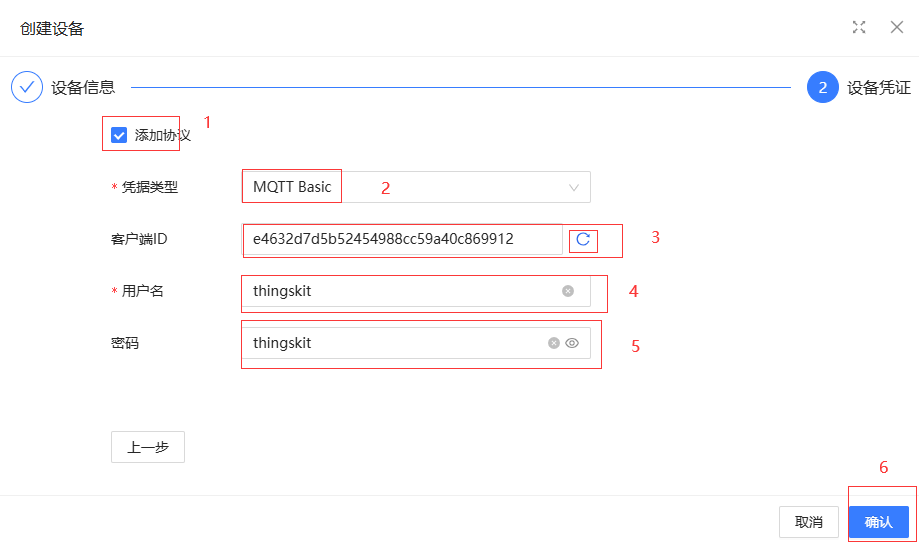Click the fullscreen expand icon in dialog header
The width and height of the screenshot is (919, 546).
(859, 27)
